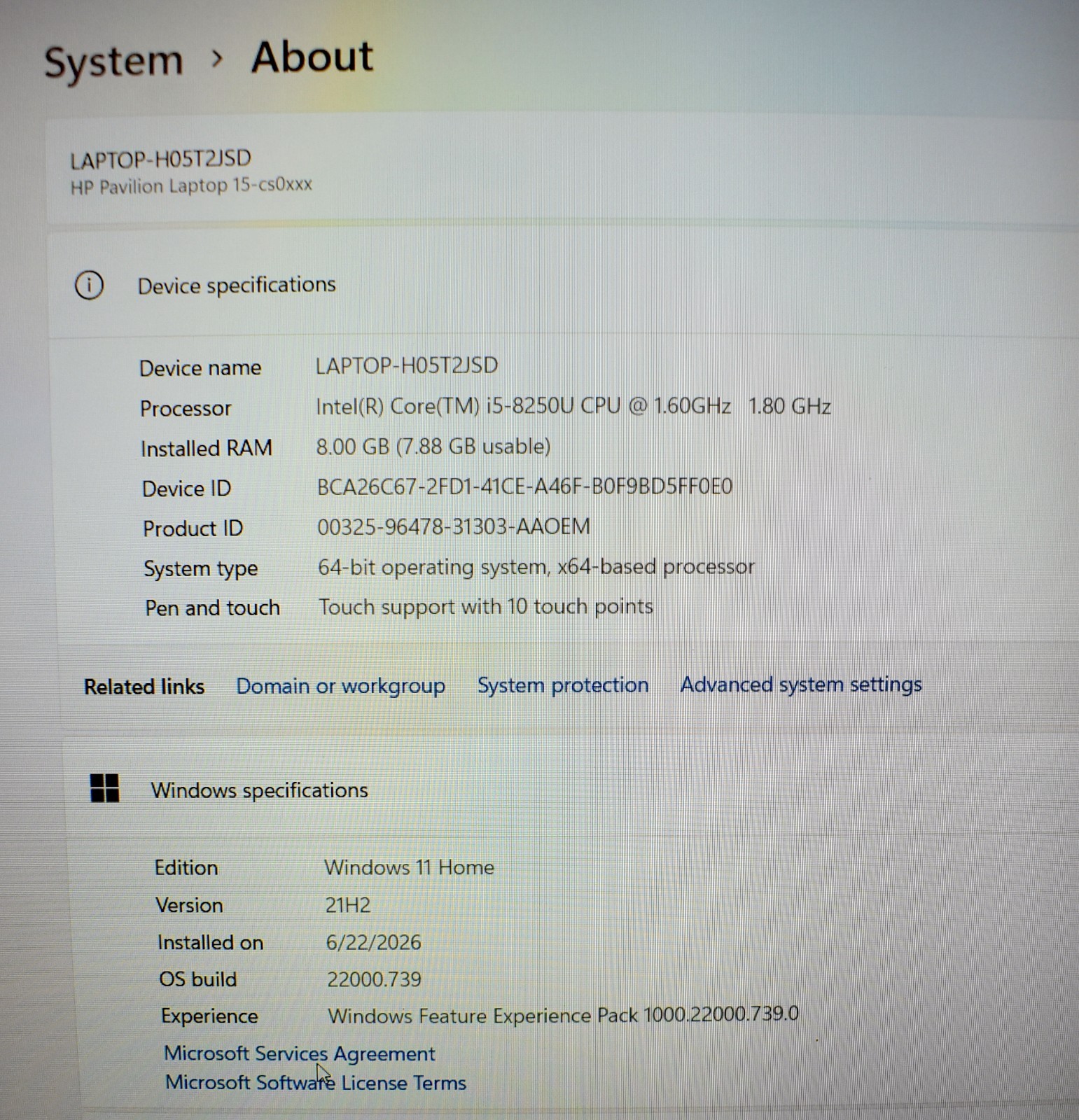Click the Device specifications info icon
This screenshot has width=1079, height=1120.
tap(89, 286)
